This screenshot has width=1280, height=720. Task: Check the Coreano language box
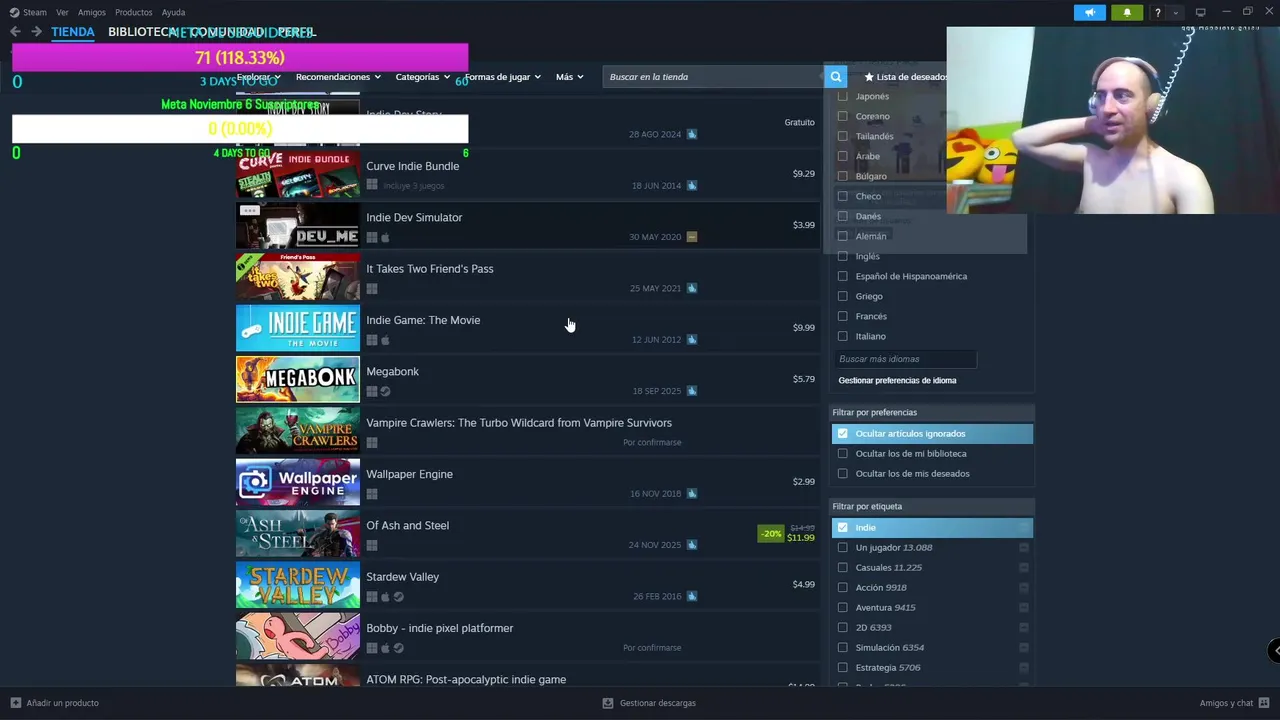pos(842,116)
